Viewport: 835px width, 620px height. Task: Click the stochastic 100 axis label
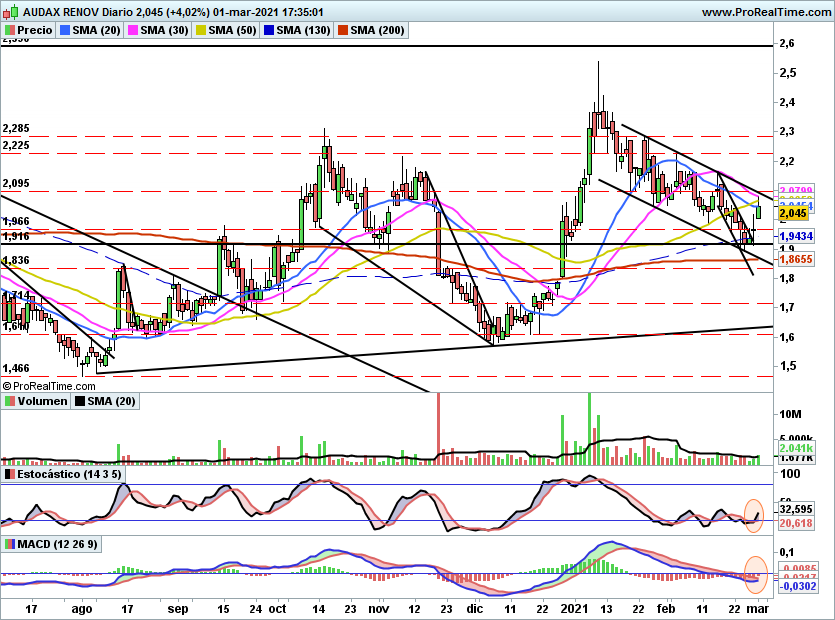click(x=790, y=474)
